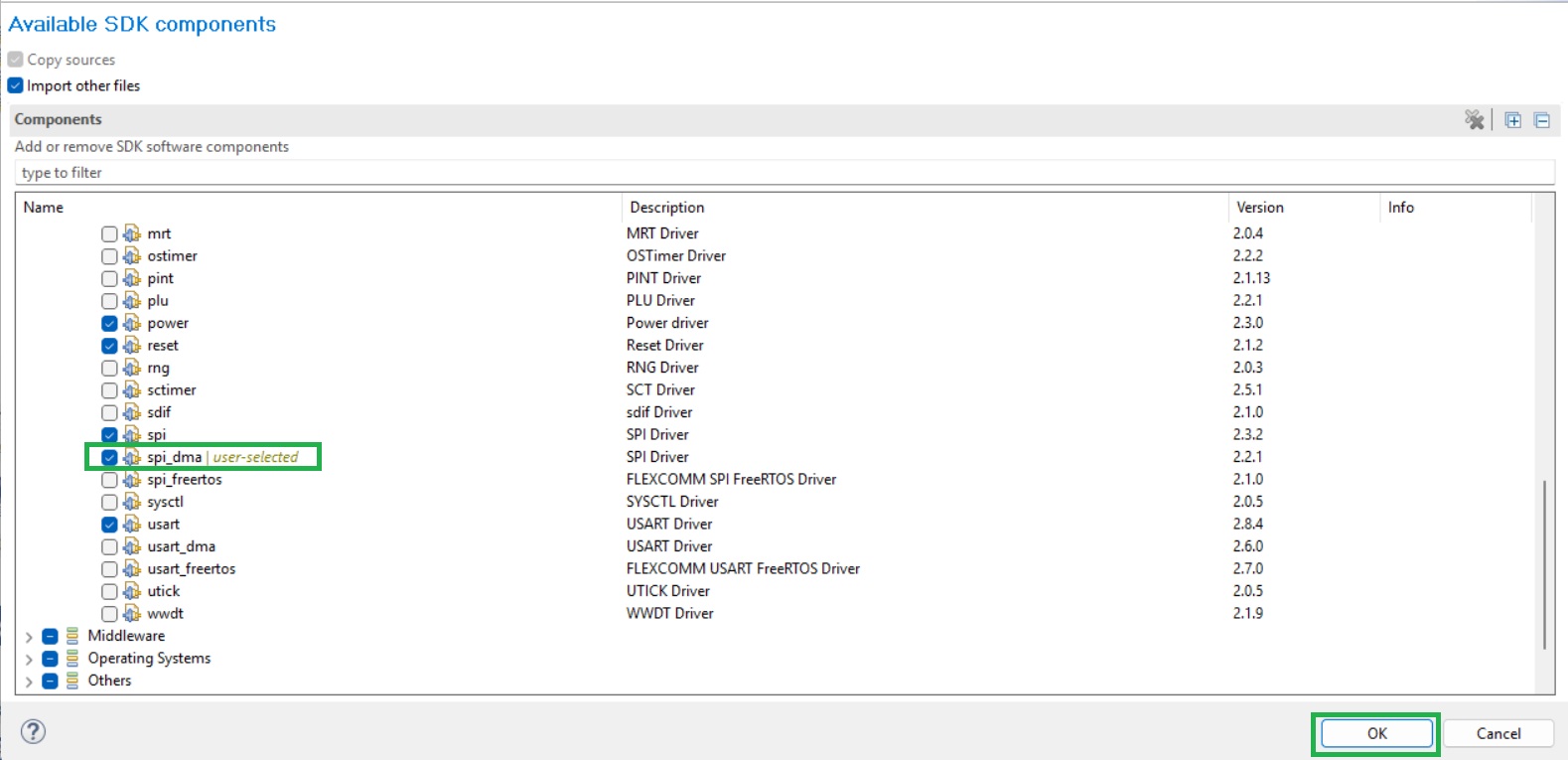
Task: Click the ostimer component icon
Action: pyautogui.click(x=132, y=256)
